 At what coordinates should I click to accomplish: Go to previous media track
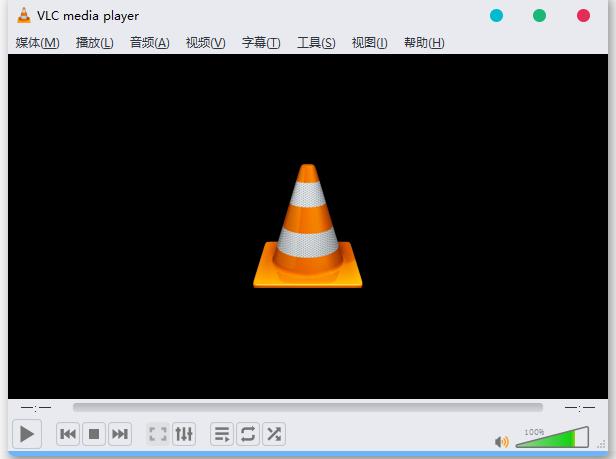point(68,434)
